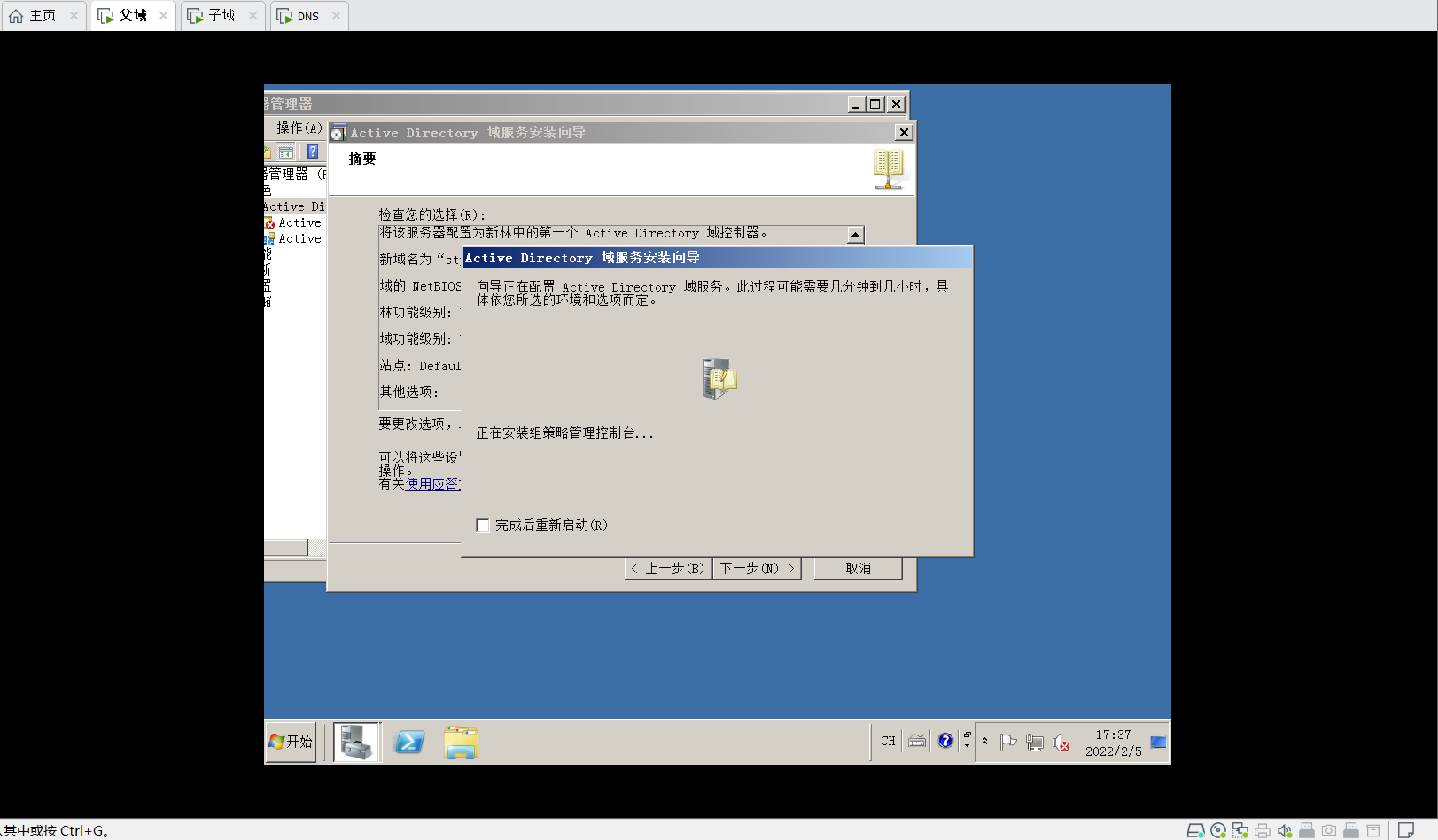This screenshot has width=1438, height=840.
Task: Click the language bar help icon
Action: (x=945, y=741)
